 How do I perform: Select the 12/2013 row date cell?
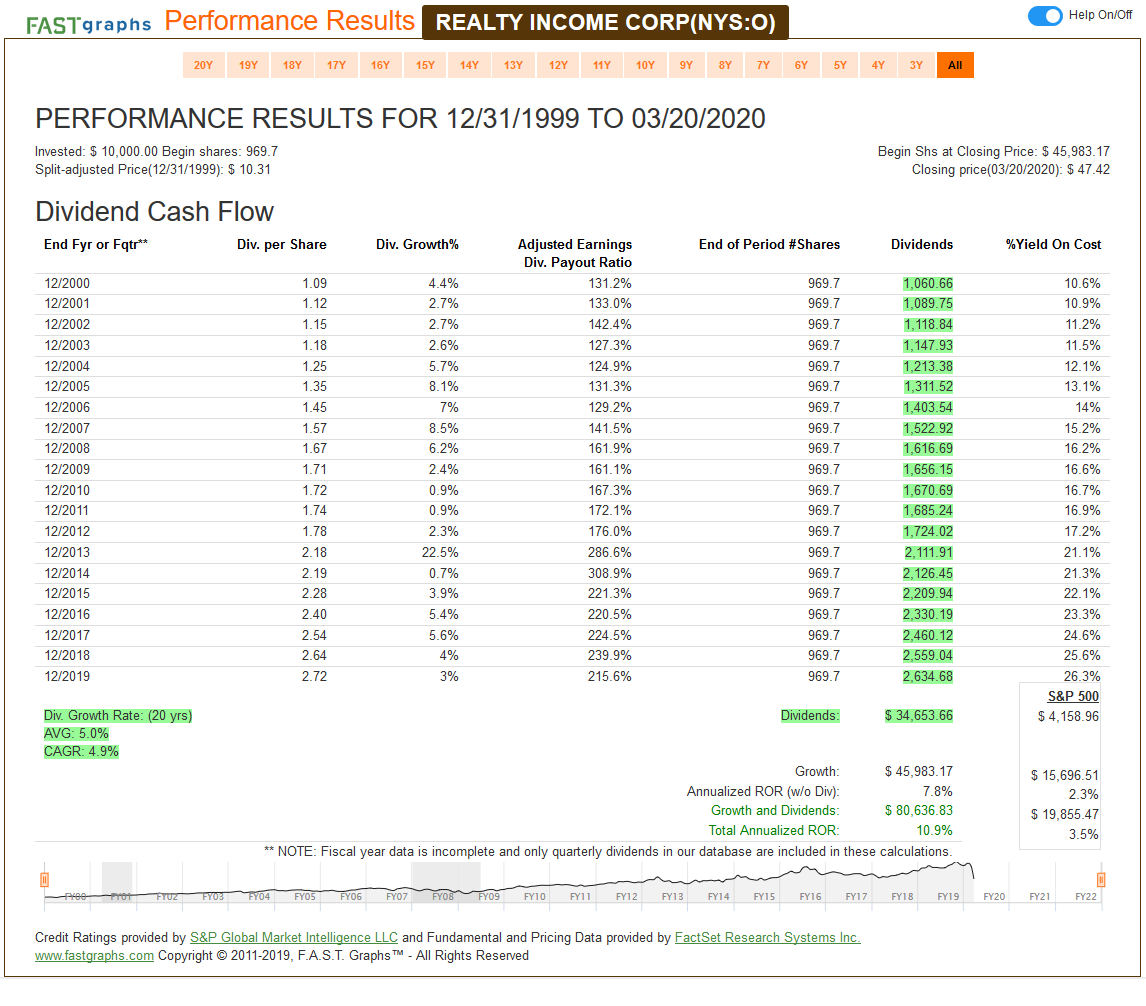tap(67, 552)
